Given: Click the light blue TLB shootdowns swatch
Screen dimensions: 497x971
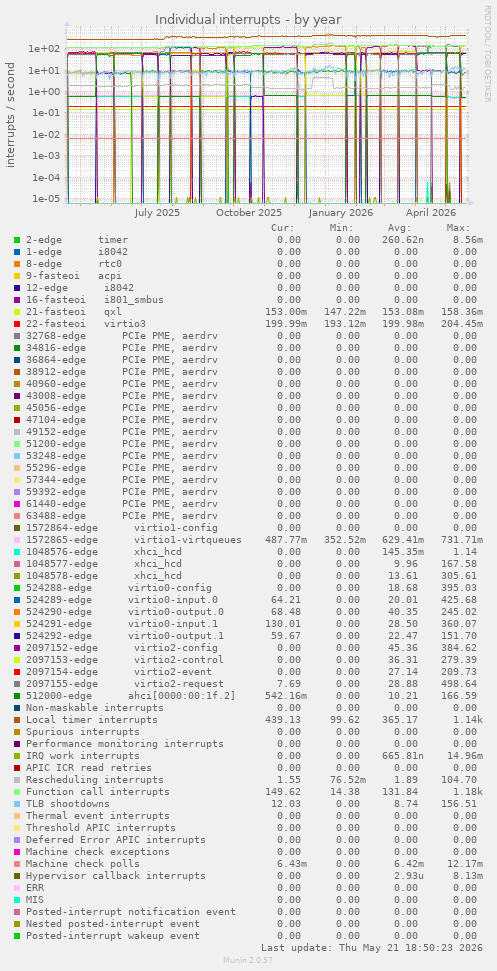Looking at the screenshot, I should [x=17, y=804].
